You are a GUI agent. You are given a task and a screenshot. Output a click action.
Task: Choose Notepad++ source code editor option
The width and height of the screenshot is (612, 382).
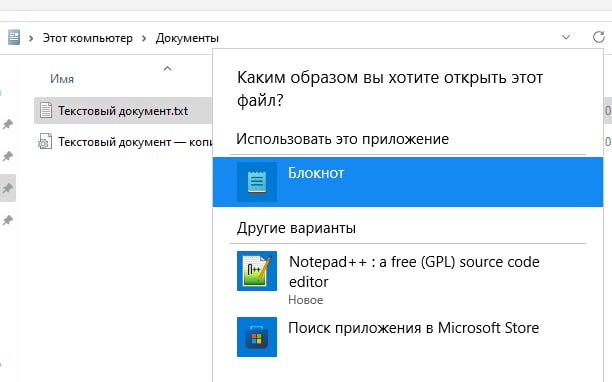coord(407,279)
